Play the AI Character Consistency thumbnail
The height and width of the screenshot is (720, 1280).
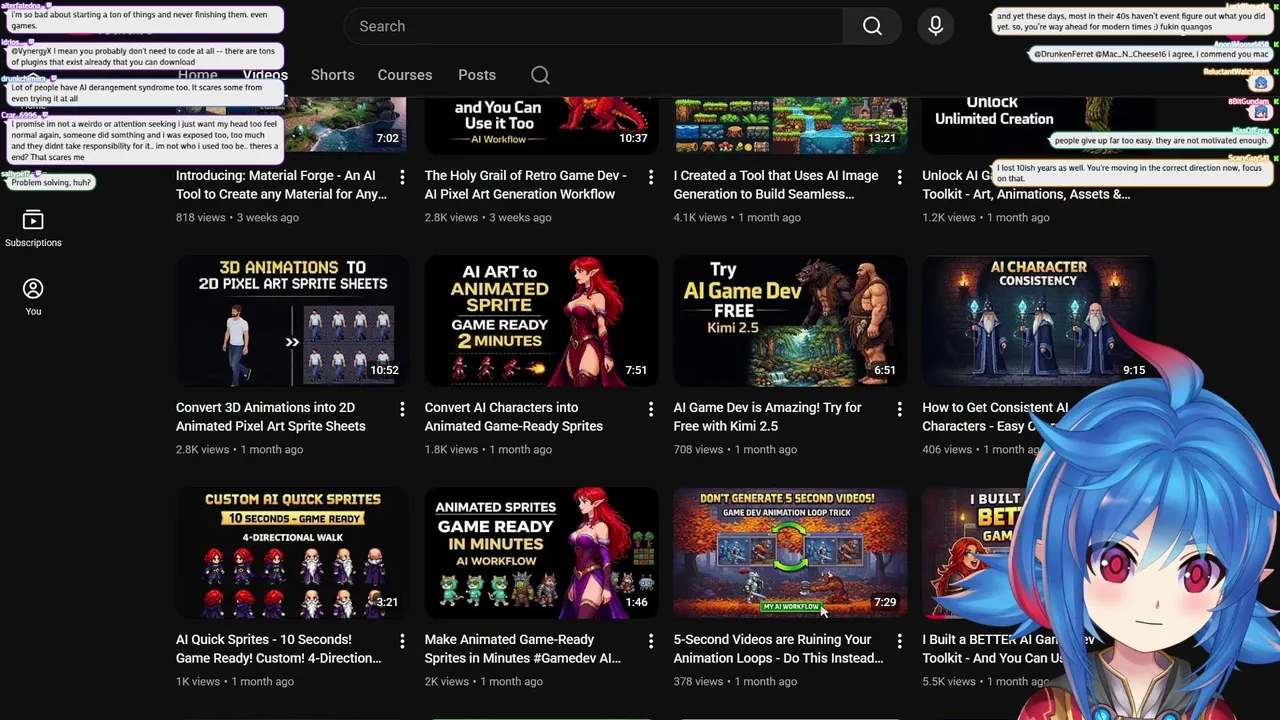[1038, 321]
